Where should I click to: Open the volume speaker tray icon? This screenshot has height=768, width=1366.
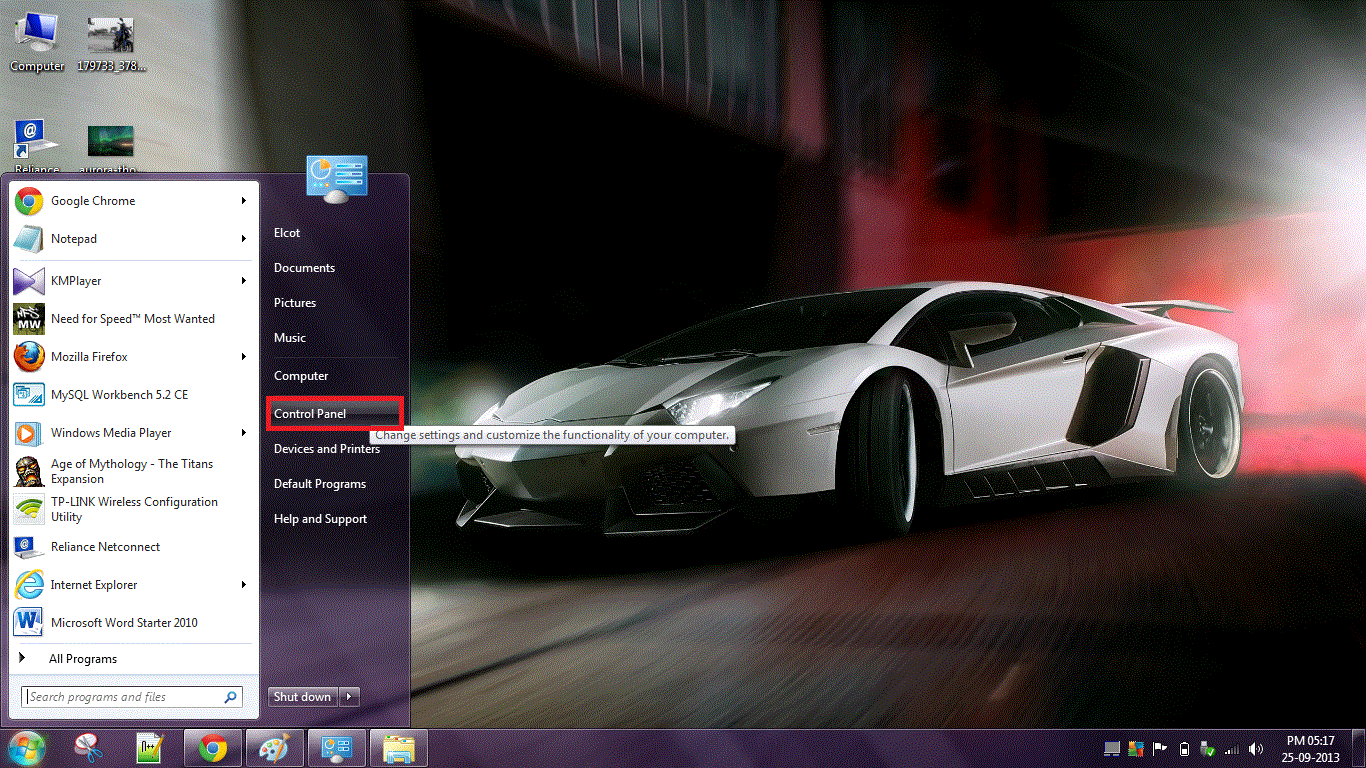[1255, 748]
